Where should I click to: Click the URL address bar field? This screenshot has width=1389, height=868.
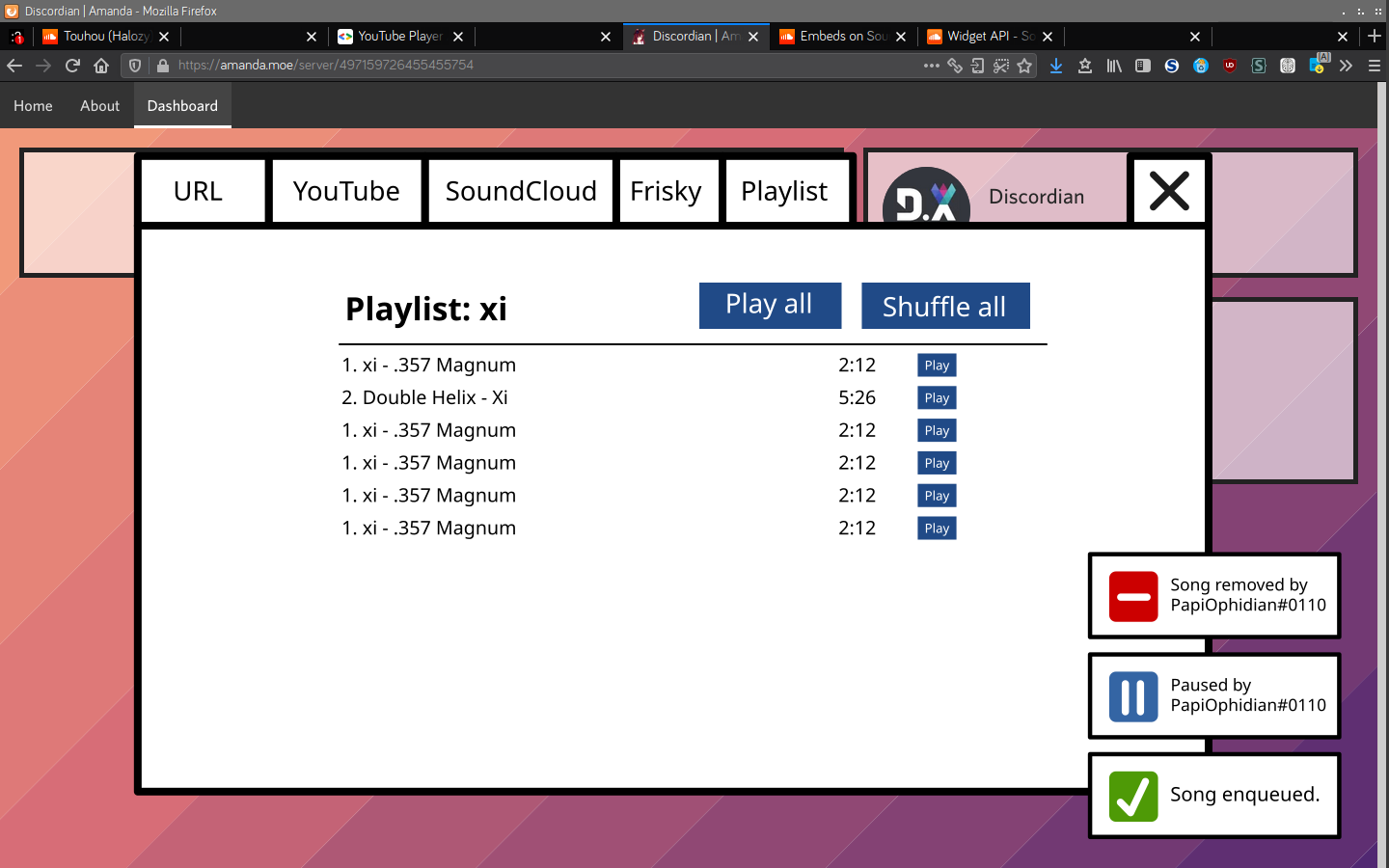tap(540, 66)
